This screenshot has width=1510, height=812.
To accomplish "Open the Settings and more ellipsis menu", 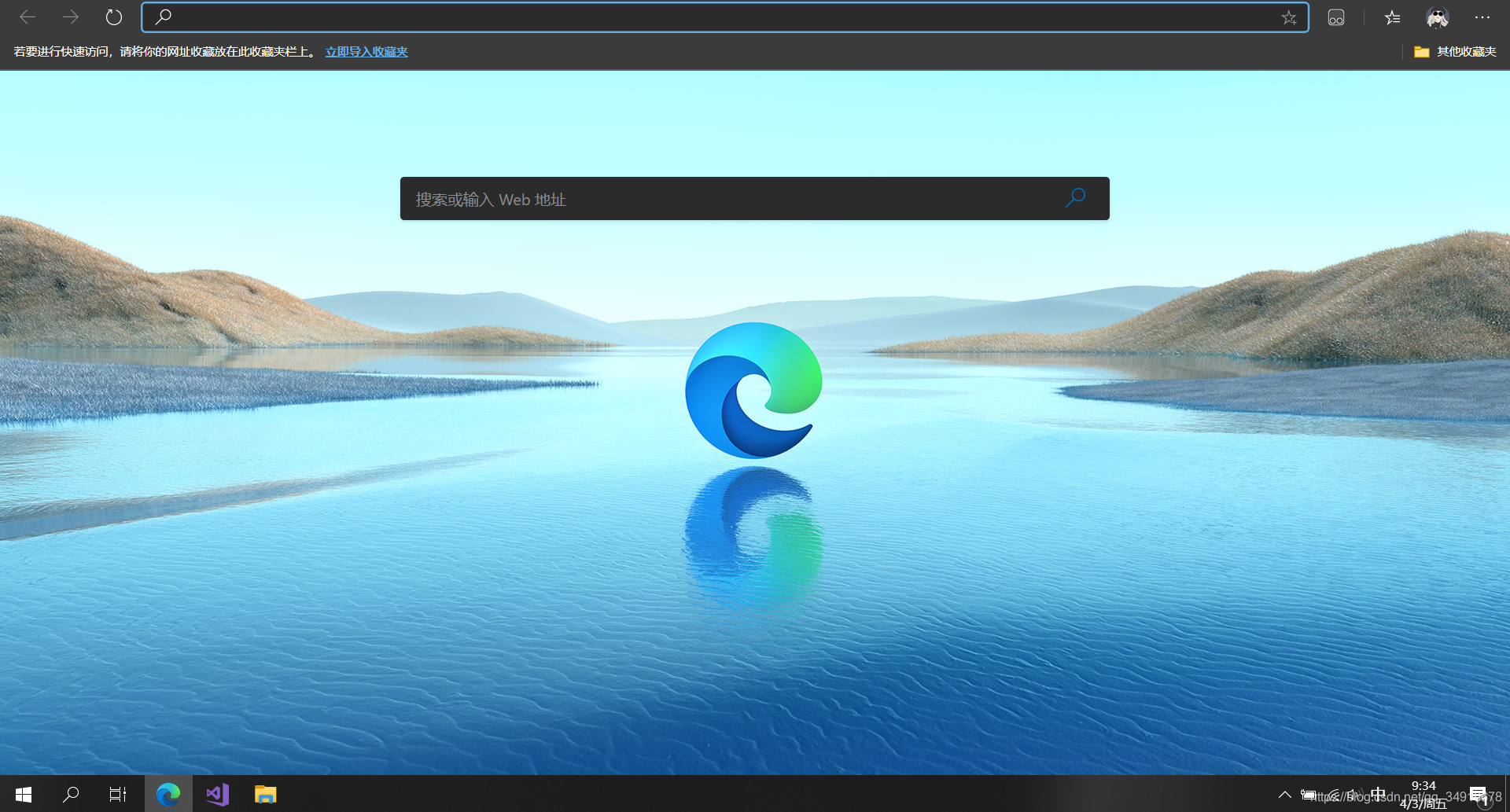I will [x=1482, y=17].
